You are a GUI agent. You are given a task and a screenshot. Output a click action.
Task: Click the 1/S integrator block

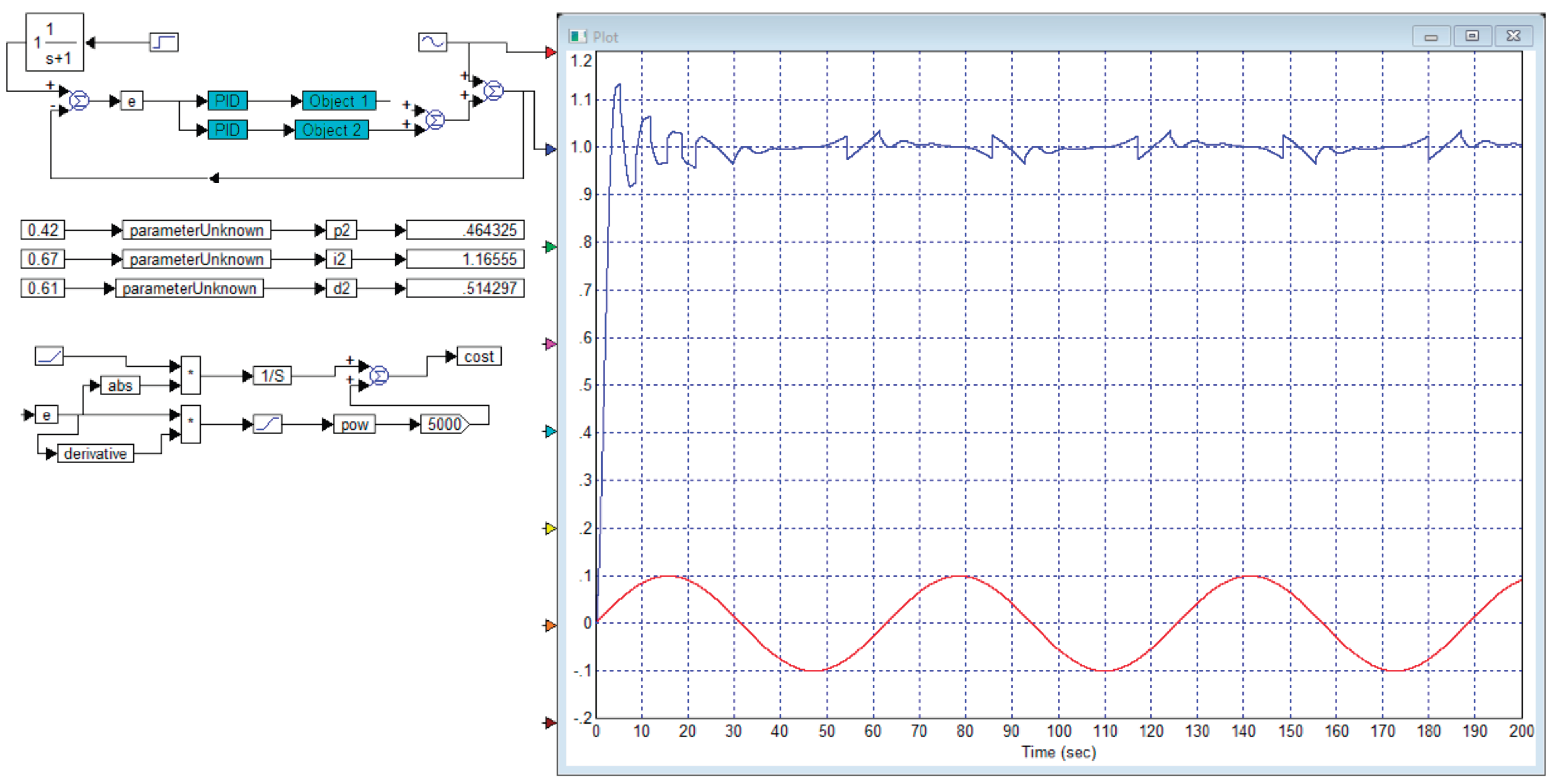(273, 376)
